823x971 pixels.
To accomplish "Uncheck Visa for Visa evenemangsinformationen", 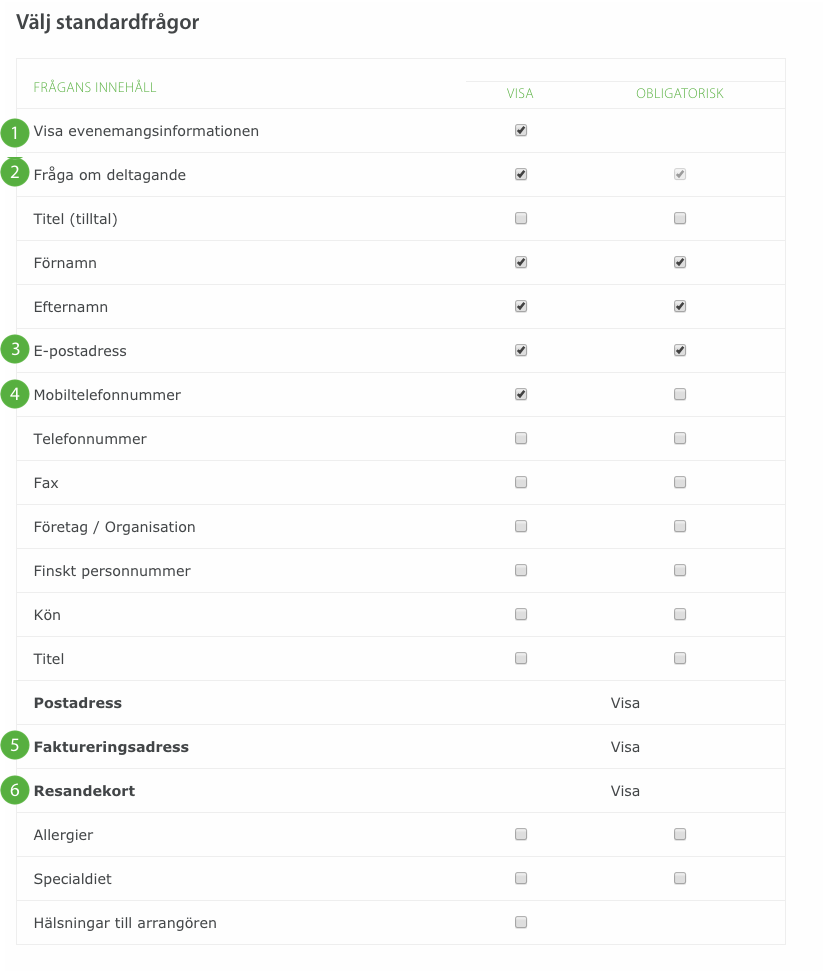I will pyautogui.click(x=521, y=130).
